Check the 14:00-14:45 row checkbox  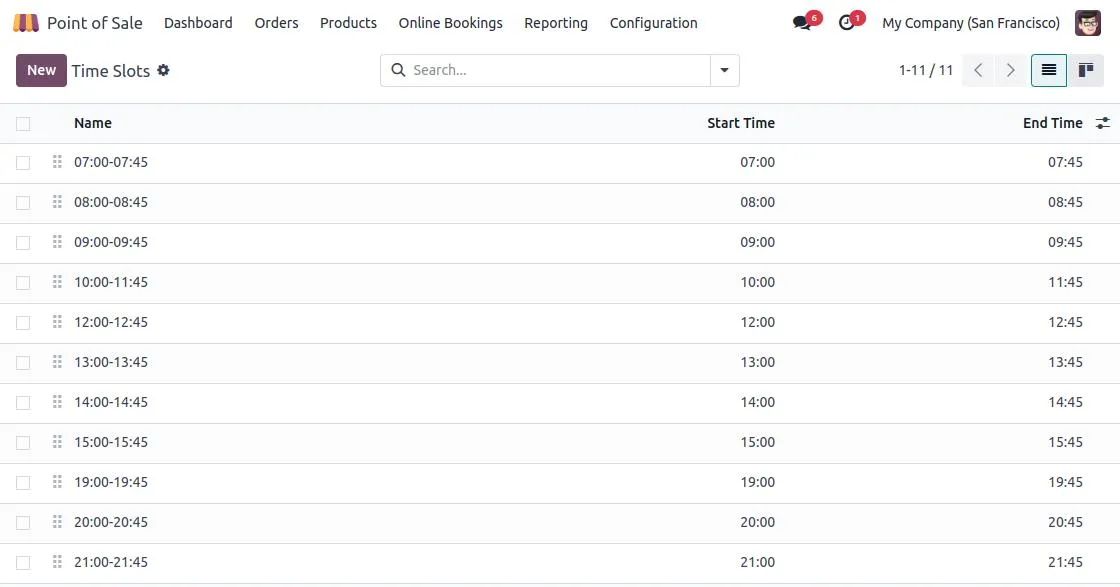23,401
